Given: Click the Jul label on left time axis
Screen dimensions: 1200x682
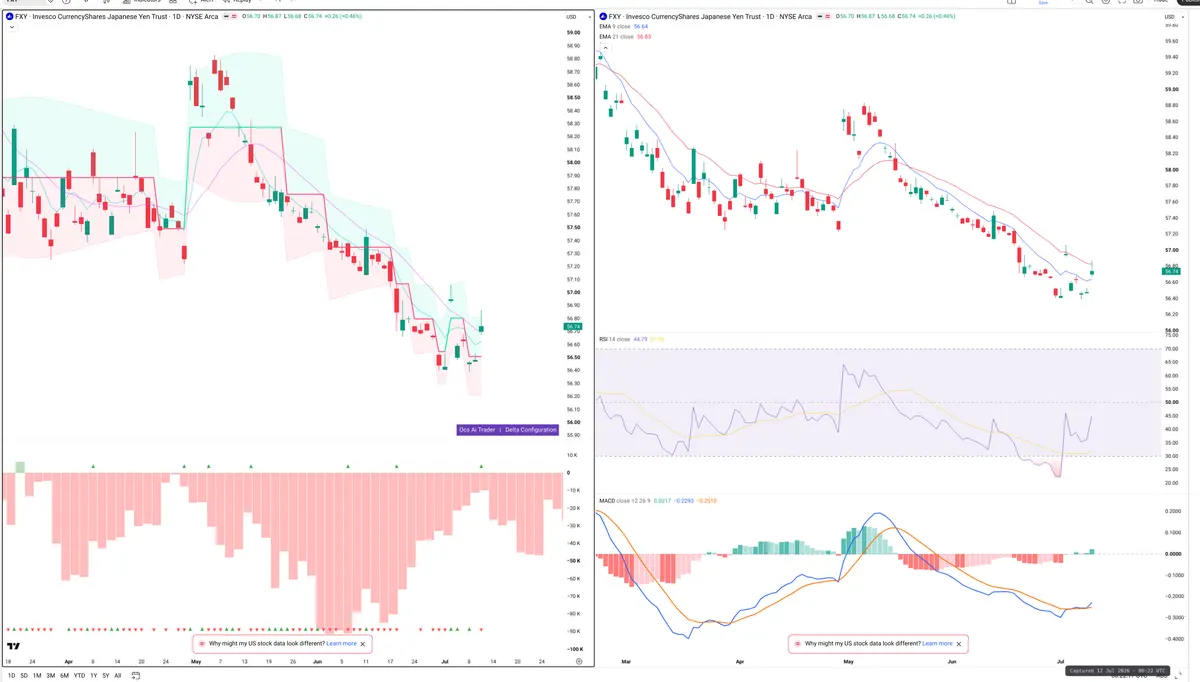Looking at the screenshot, I should click(444, 661).
